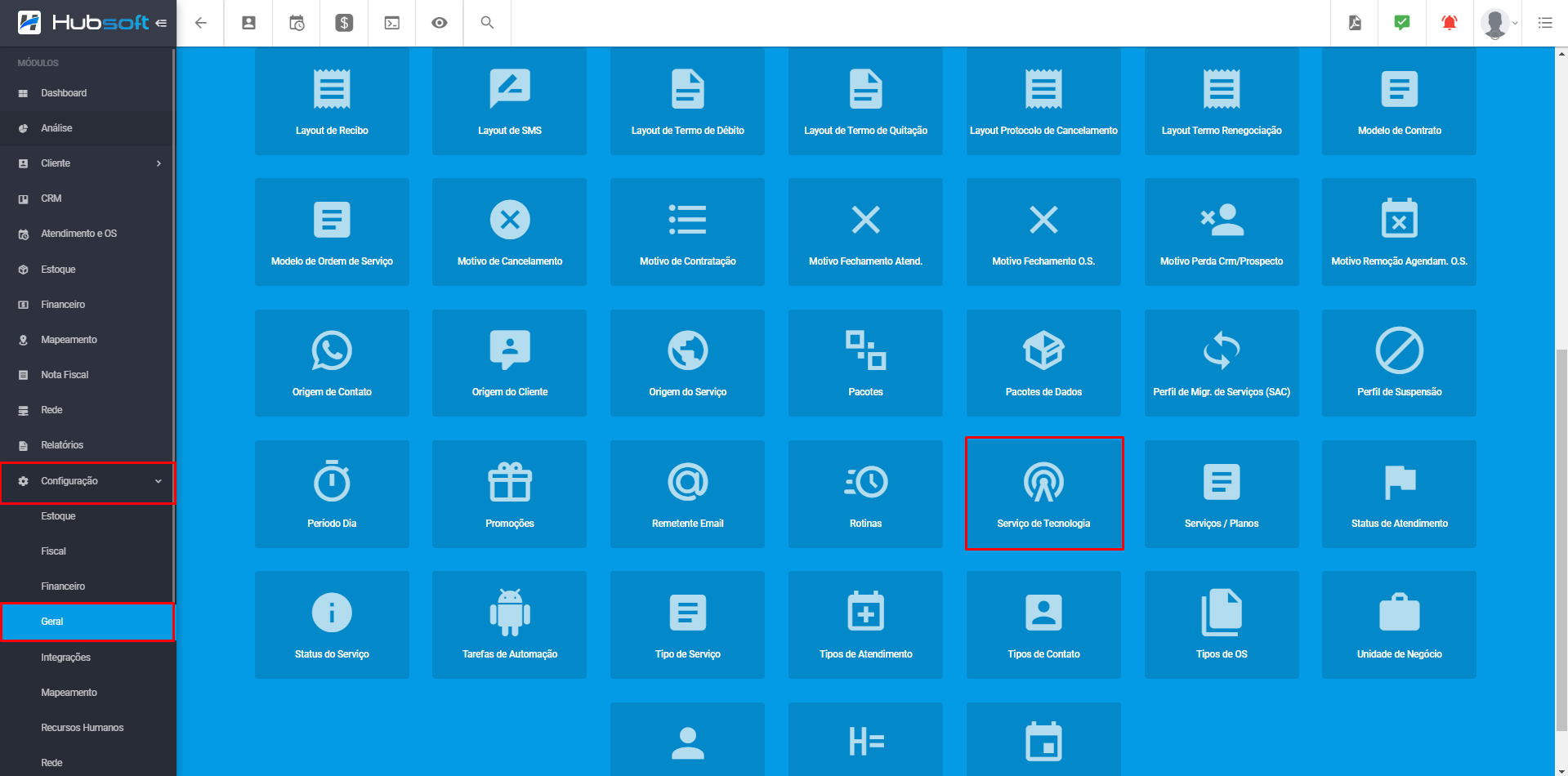Open the Remetente Email tile
This screenshot has width=1568, height=776.
(688, 494)
